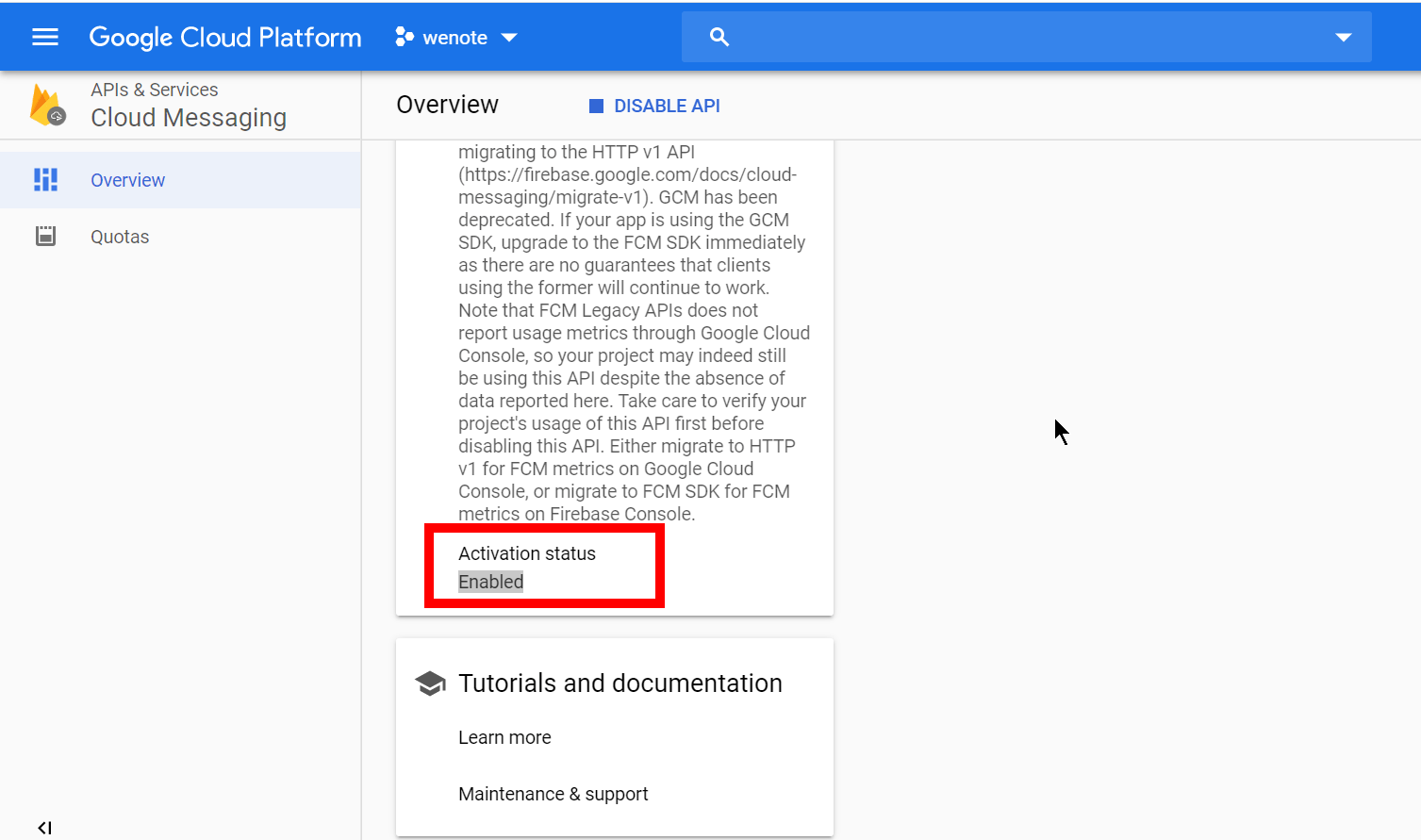Click the search magnifier icon

pos(719,37)
